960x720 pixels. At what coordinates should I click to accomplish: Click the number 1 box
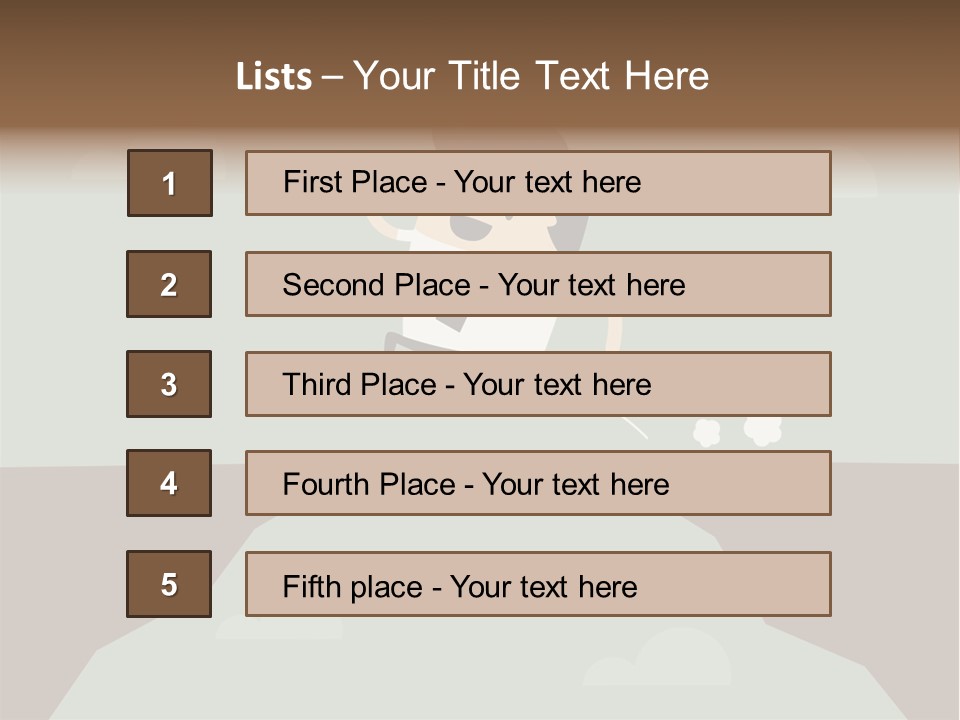point(170,183)
